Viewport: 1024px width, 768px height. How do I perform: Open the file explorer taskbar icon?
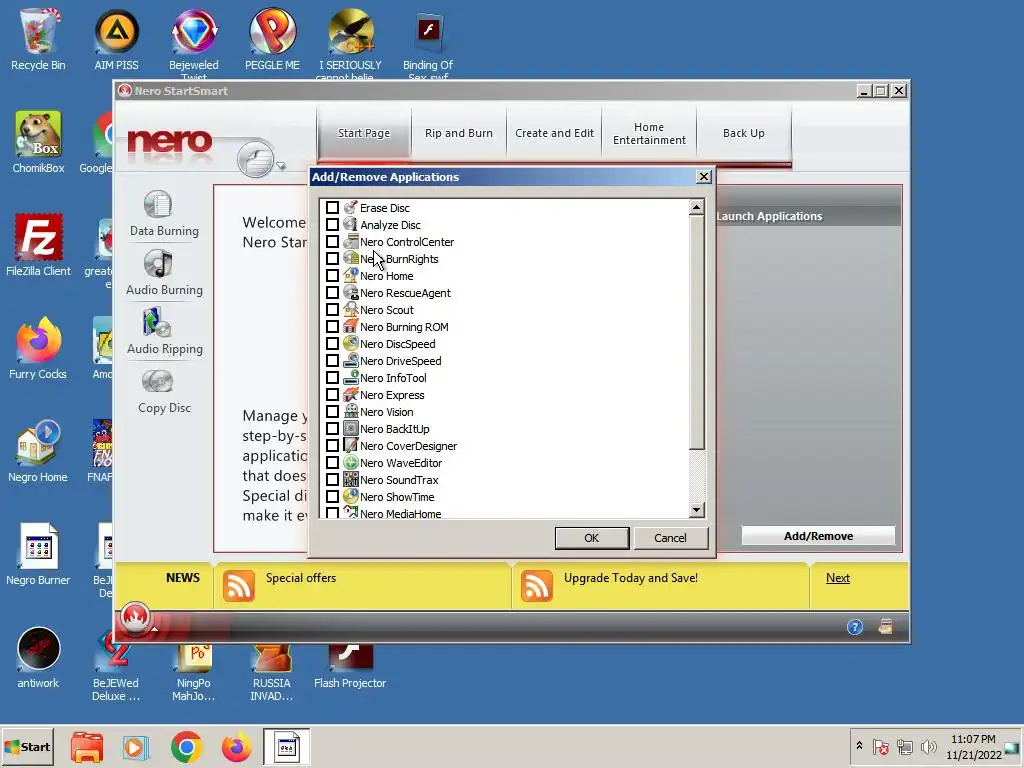[87, 746]
